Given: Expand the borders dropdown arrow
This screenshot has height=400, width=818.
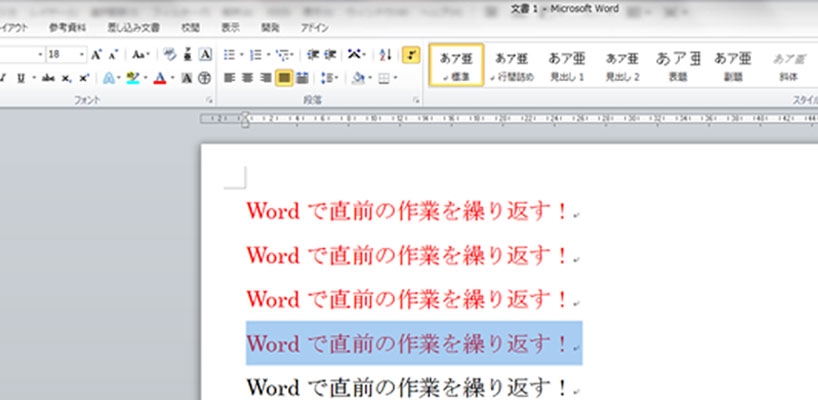Looking at the screenshot, I should pyautogui.click(x=395, y=78).
